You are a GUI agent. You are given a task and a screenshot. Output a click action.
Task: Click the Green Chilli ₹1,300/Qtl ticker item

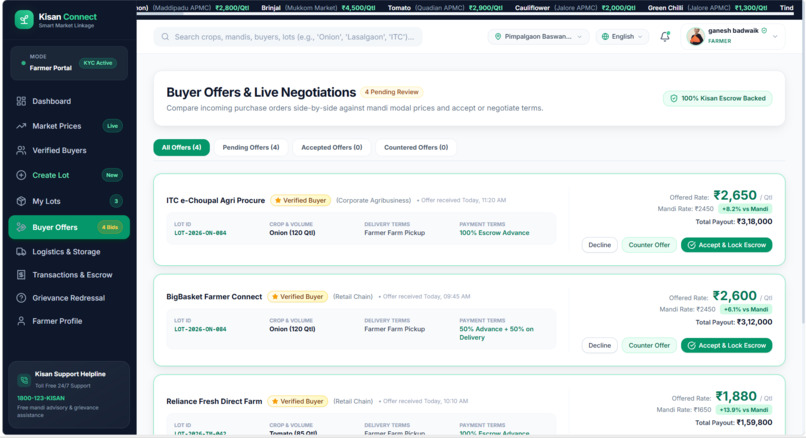[x=707, y=8]
